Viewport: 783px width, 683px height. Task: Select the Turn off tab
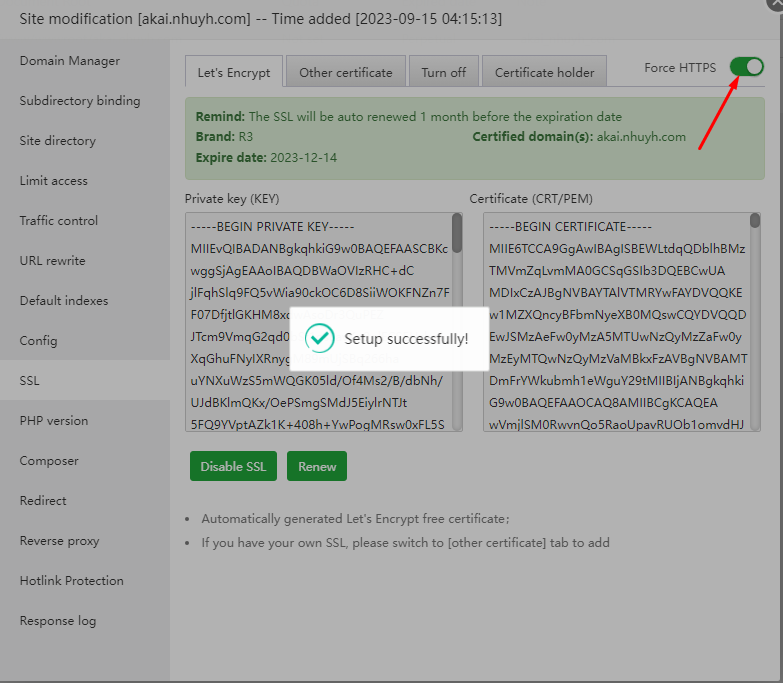tap(443, 72)
